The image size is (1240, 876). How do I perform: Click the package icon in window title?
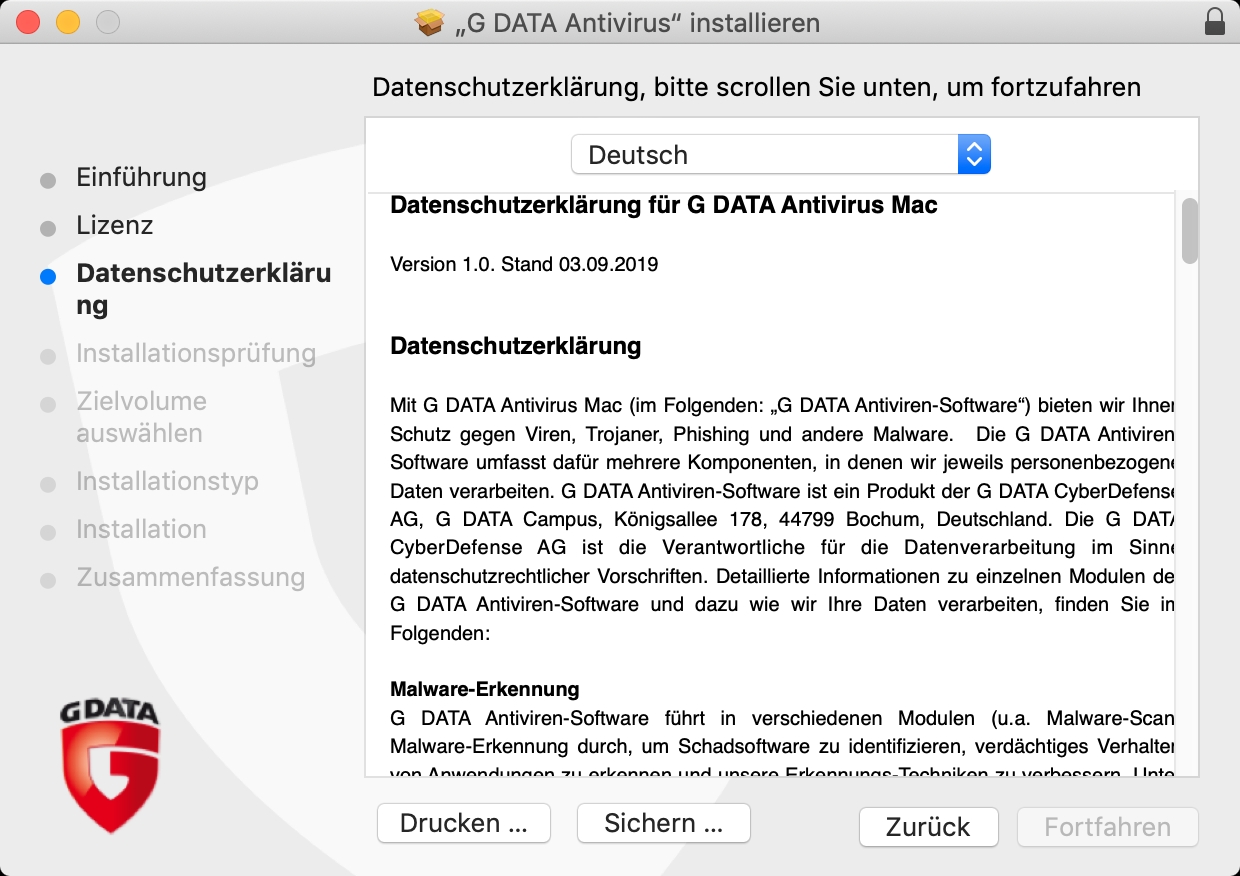click(x=429, y=22)
